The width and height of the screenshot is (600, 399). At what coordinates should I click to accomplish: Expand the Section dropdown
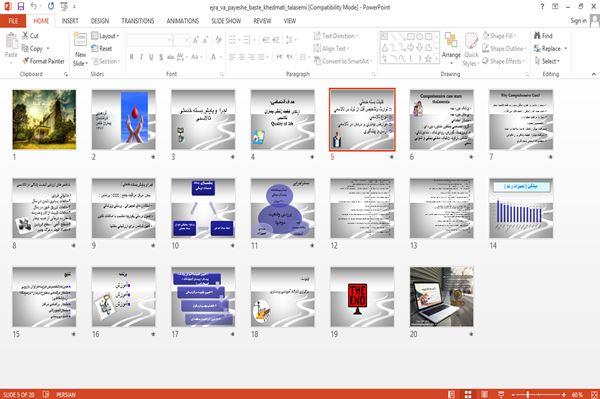(106, 61)
